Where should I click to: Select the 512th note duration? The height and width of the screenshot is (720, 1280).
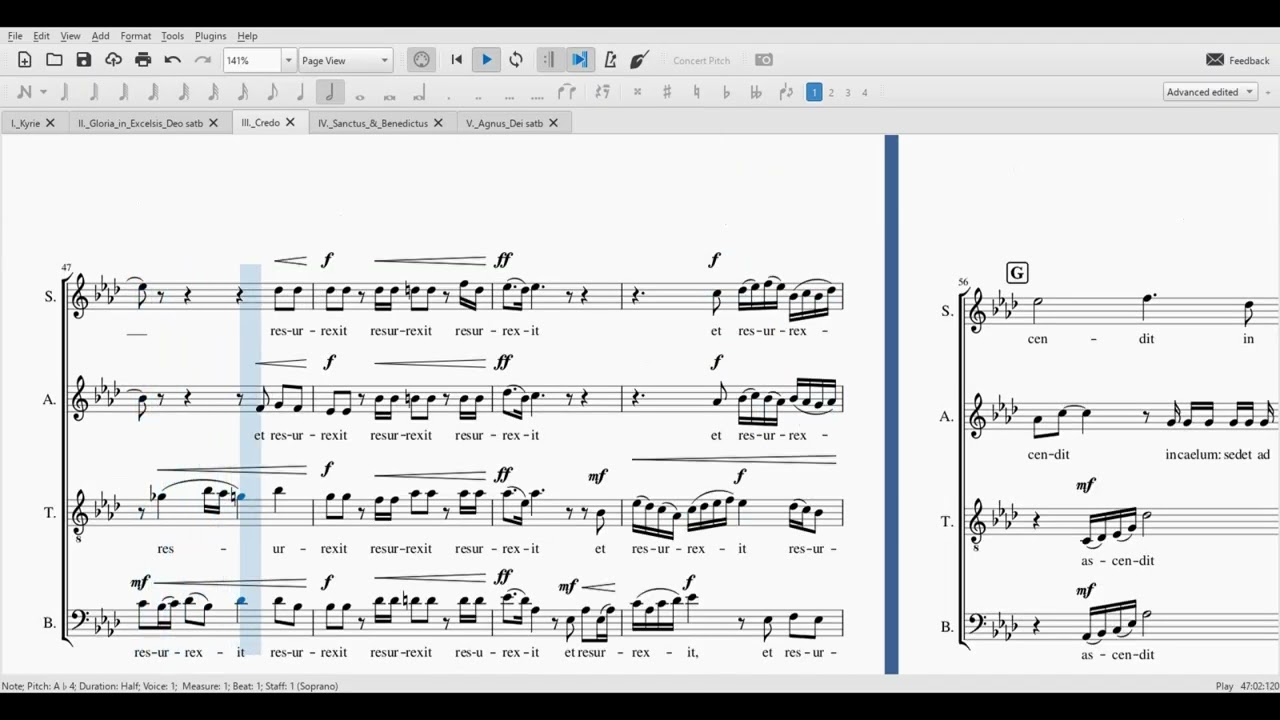tap(94, 92)
